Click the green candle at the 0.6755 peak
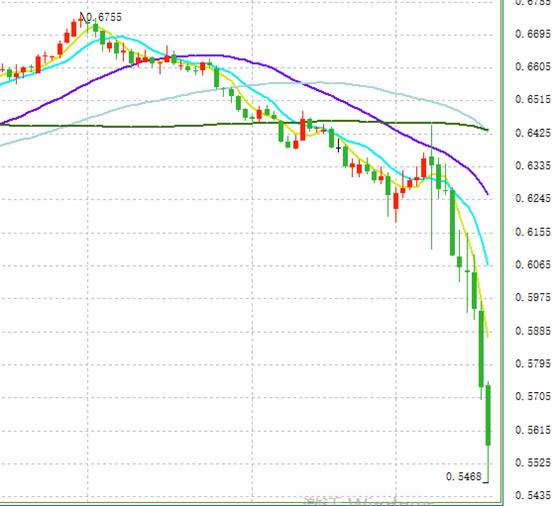The image size is (554, 506). pyautogui.click(x=95, y=28)
